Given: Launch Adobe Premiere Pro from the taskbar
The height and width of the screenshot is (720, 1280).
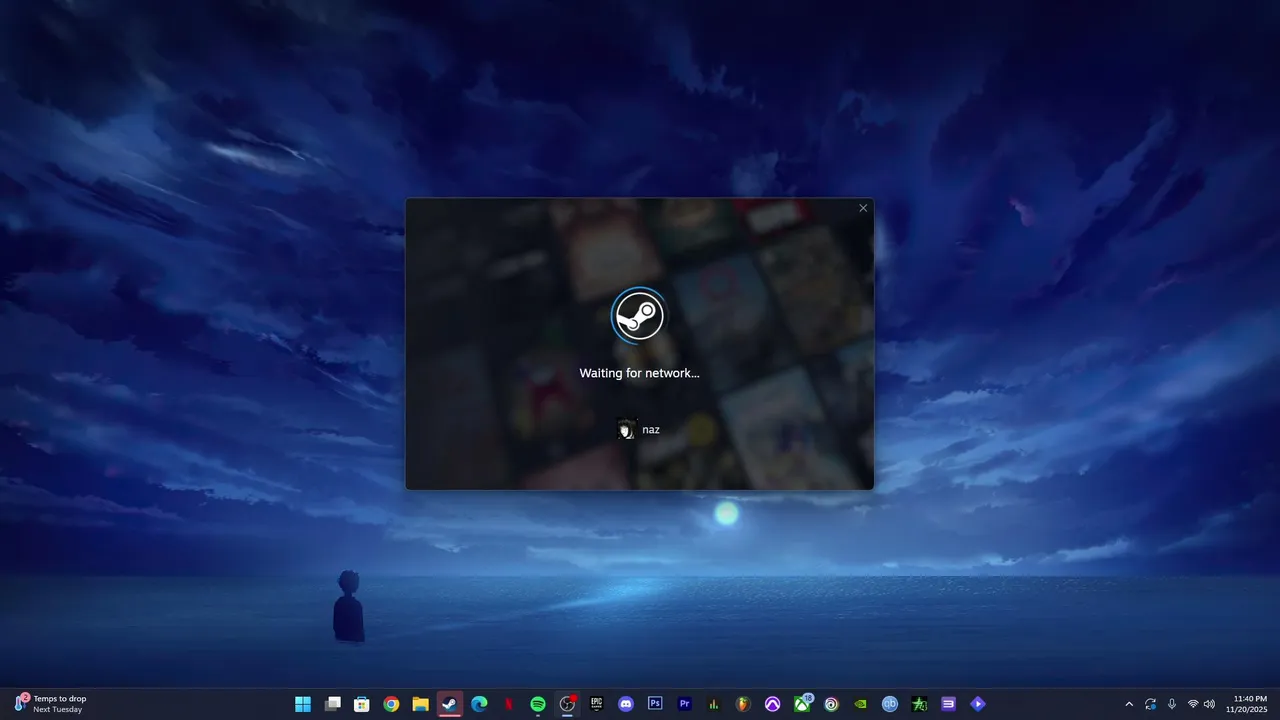Looking at the screenshot, I should [685, 704].
